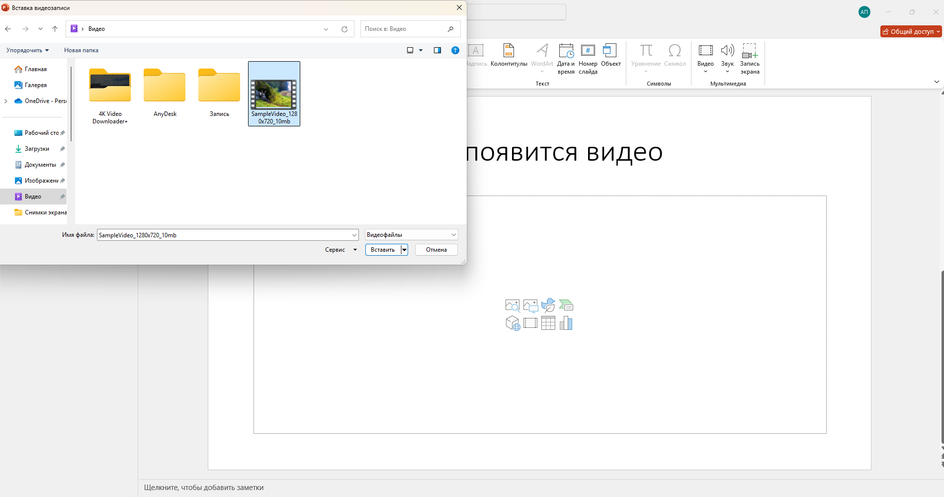The image size is (944, 497).
Task: Select SampleVideo_1280x720_10mb file
Action: pyautogui.click(x=274, y=94)
